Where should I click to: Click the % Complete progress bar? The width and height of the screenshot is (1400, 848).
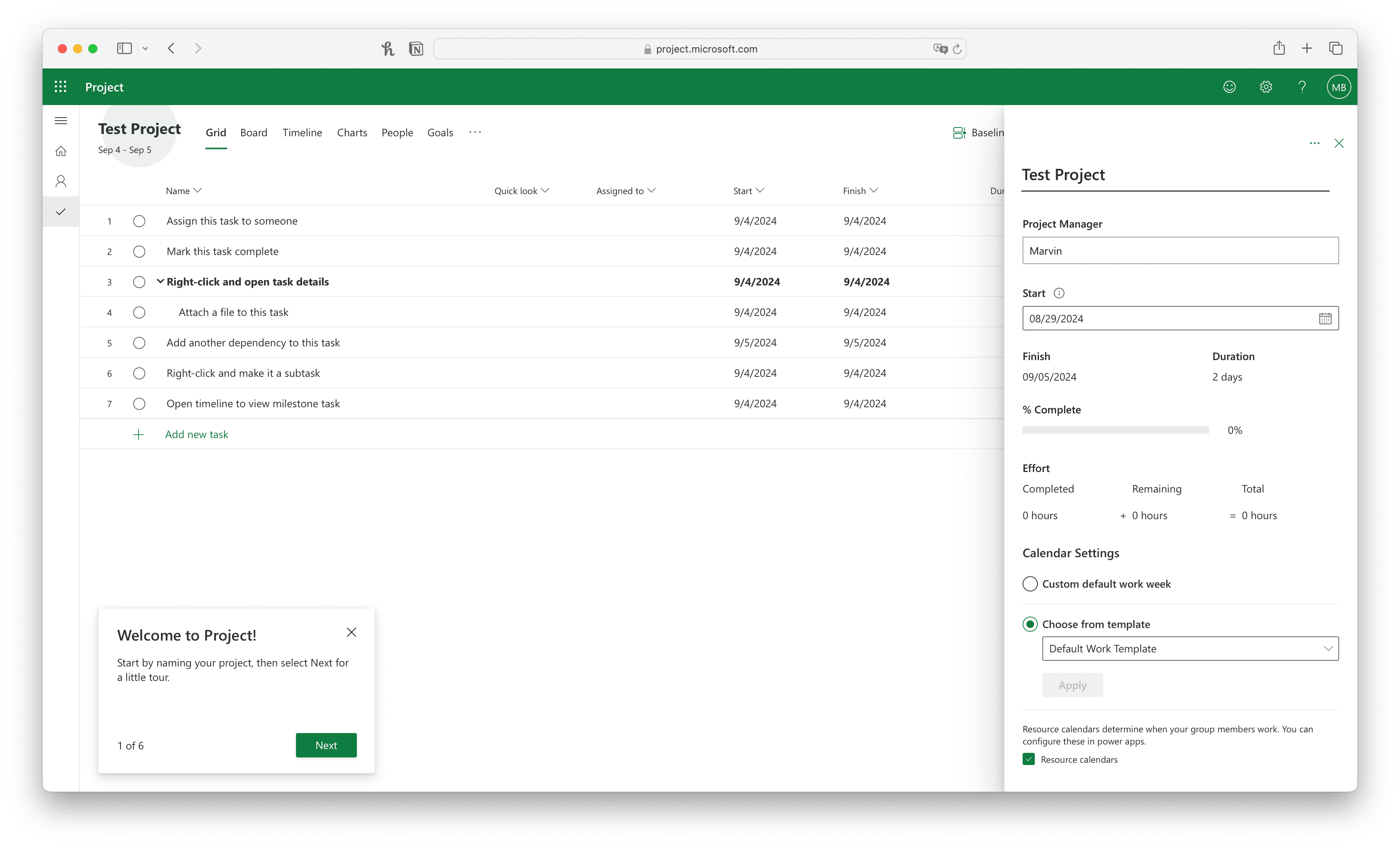(1115, 430)
